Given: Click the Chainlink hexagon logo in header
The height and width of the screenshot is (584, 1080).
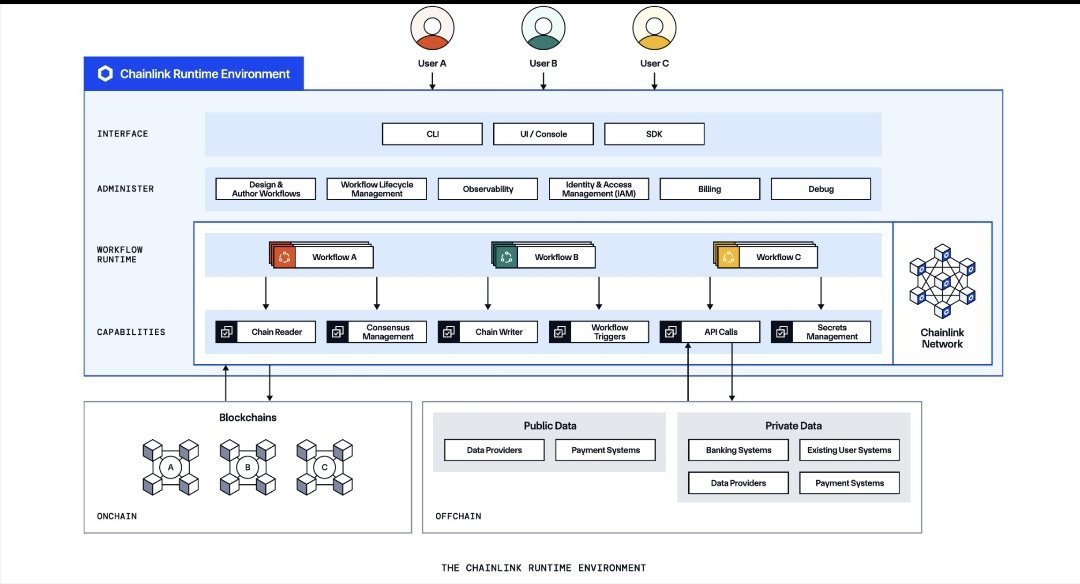Looking at the screenshot, I should [105, 74].
